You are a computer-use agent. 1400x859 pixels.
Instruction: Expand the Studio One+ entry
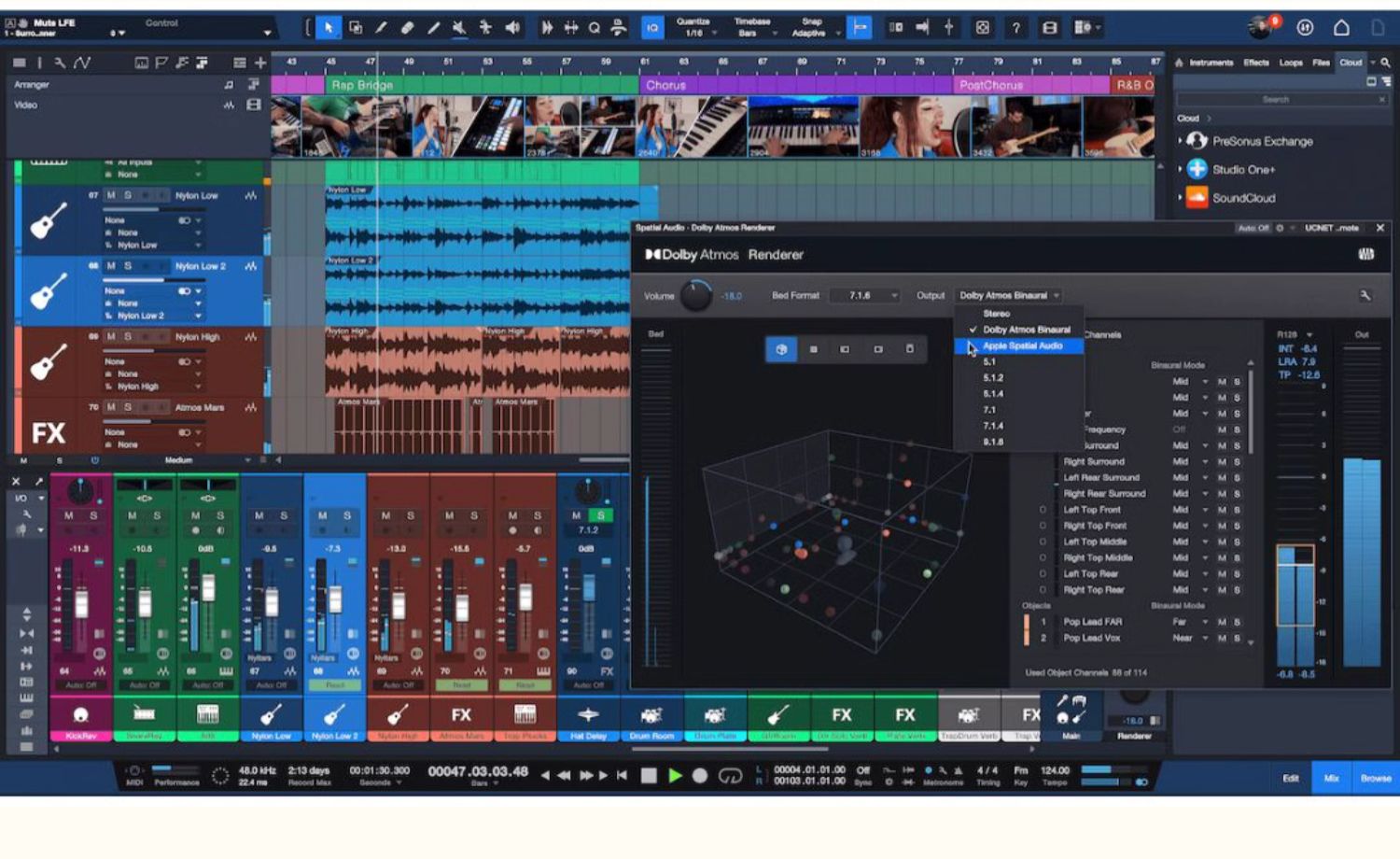1180,170
